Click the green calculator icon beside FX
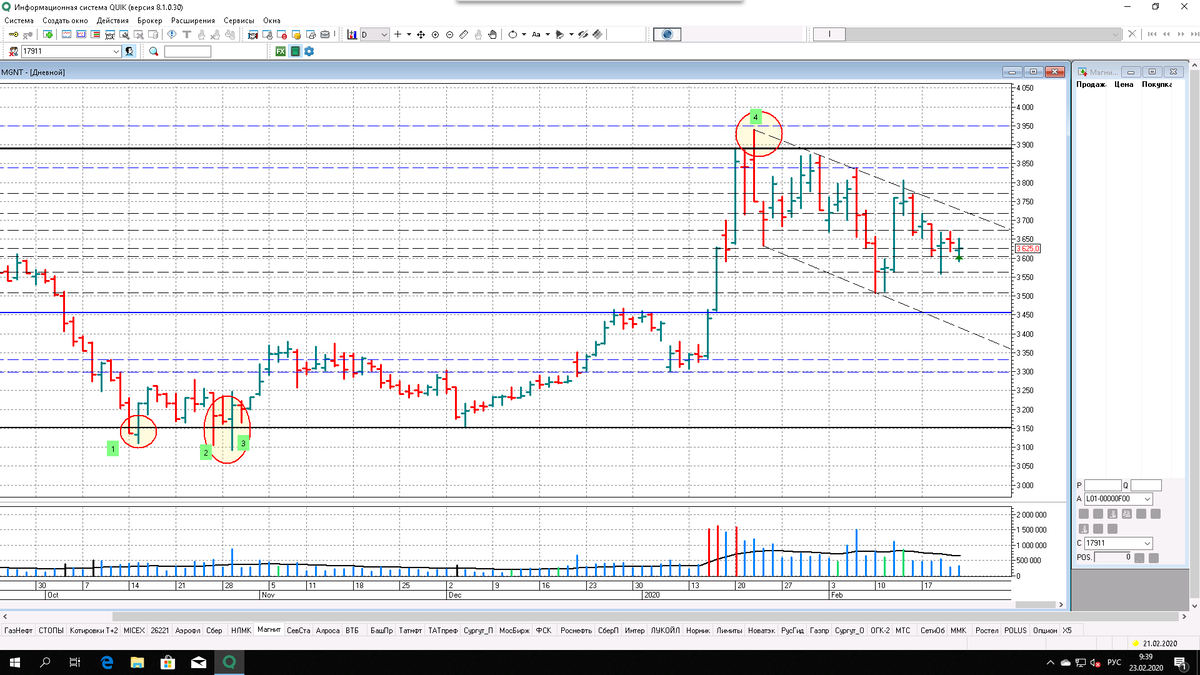 [x=295, y=51]
